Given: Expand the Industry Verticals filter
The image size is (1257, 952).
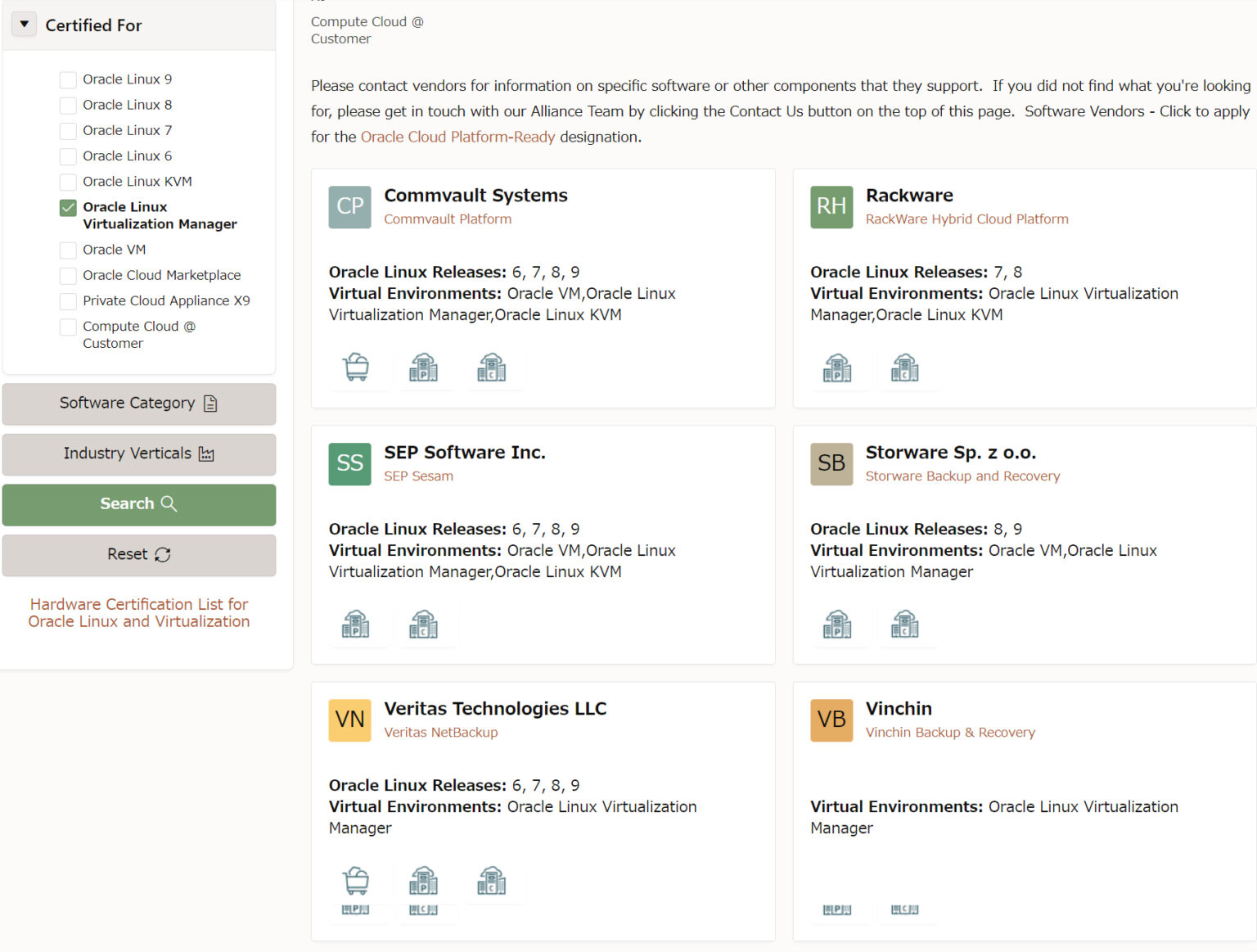Looking at the screenshot, I should (x=138, y=453).
